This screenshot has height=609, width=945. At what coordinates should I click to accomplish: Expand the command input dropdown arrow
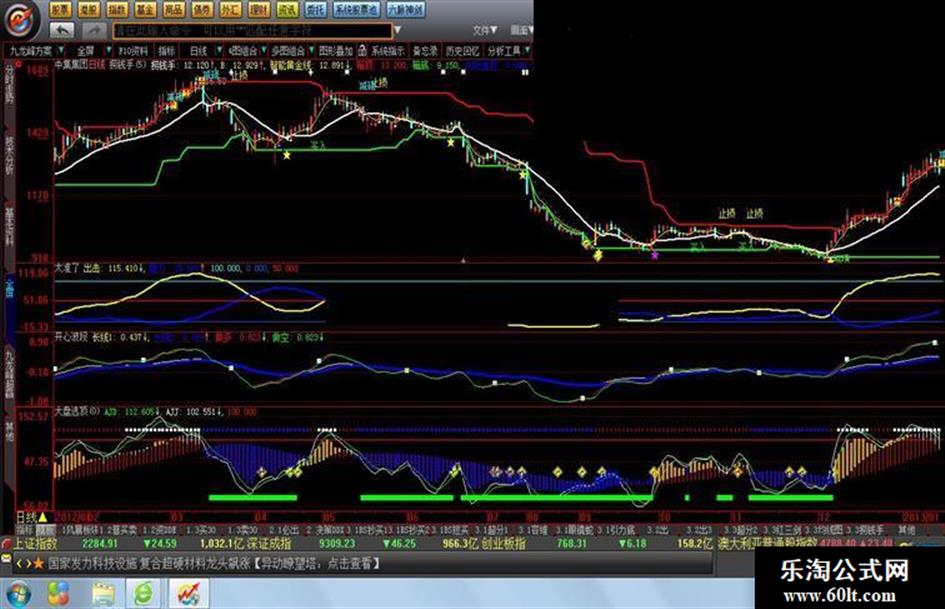click(397, 30)
